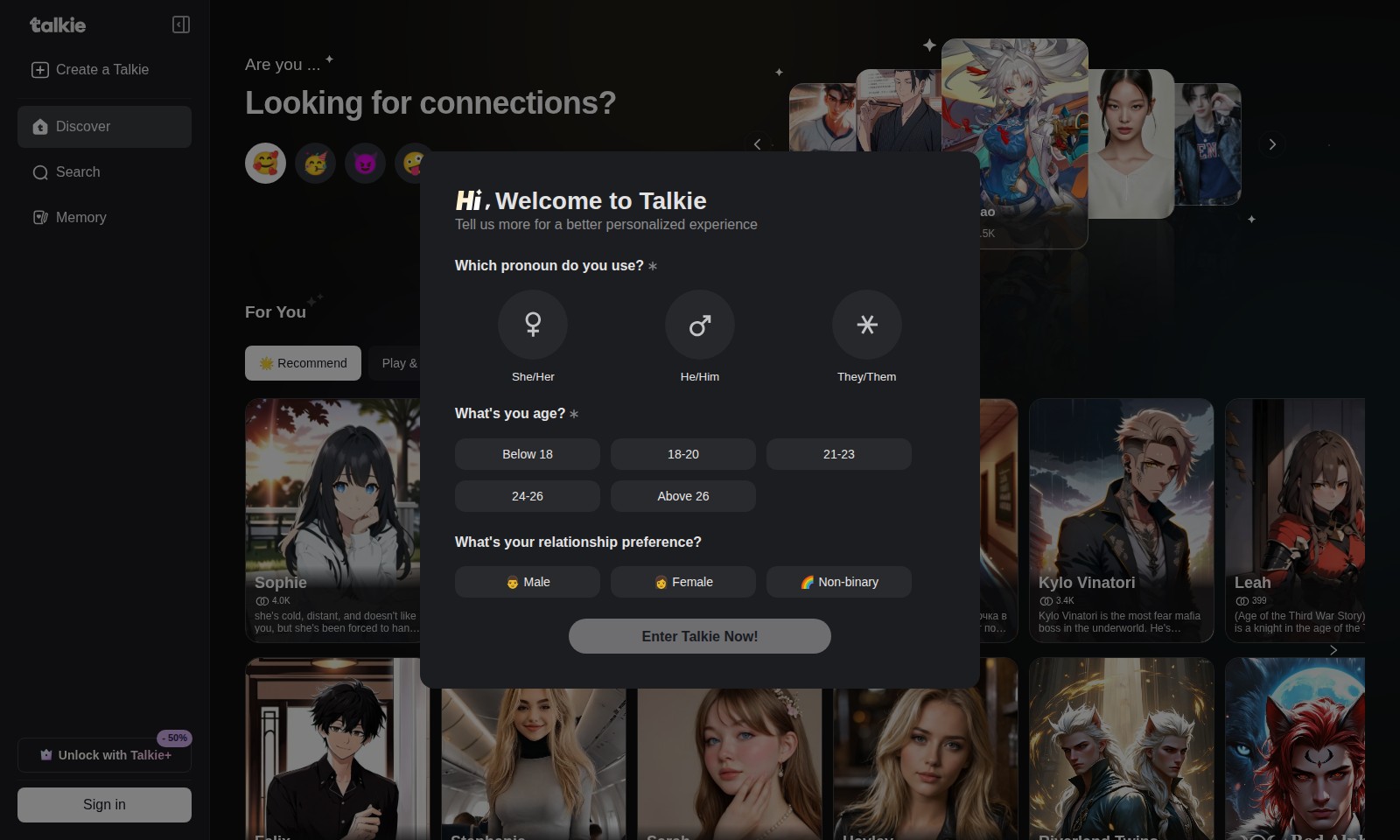This screenshot has height=840, width=1400.
Task: Click Enter Talkie Now! button
Action: point(700,636)
